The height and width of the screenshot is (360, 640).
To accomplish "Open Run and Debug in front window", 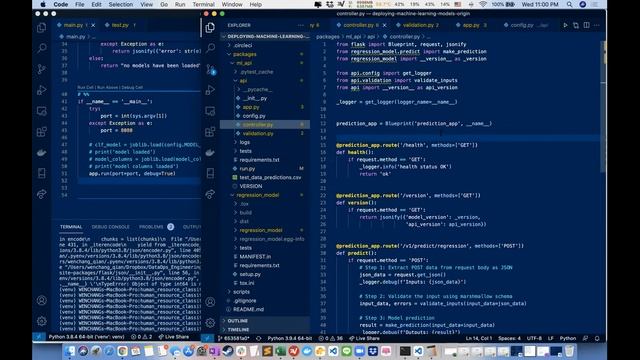I will (210, 90).
